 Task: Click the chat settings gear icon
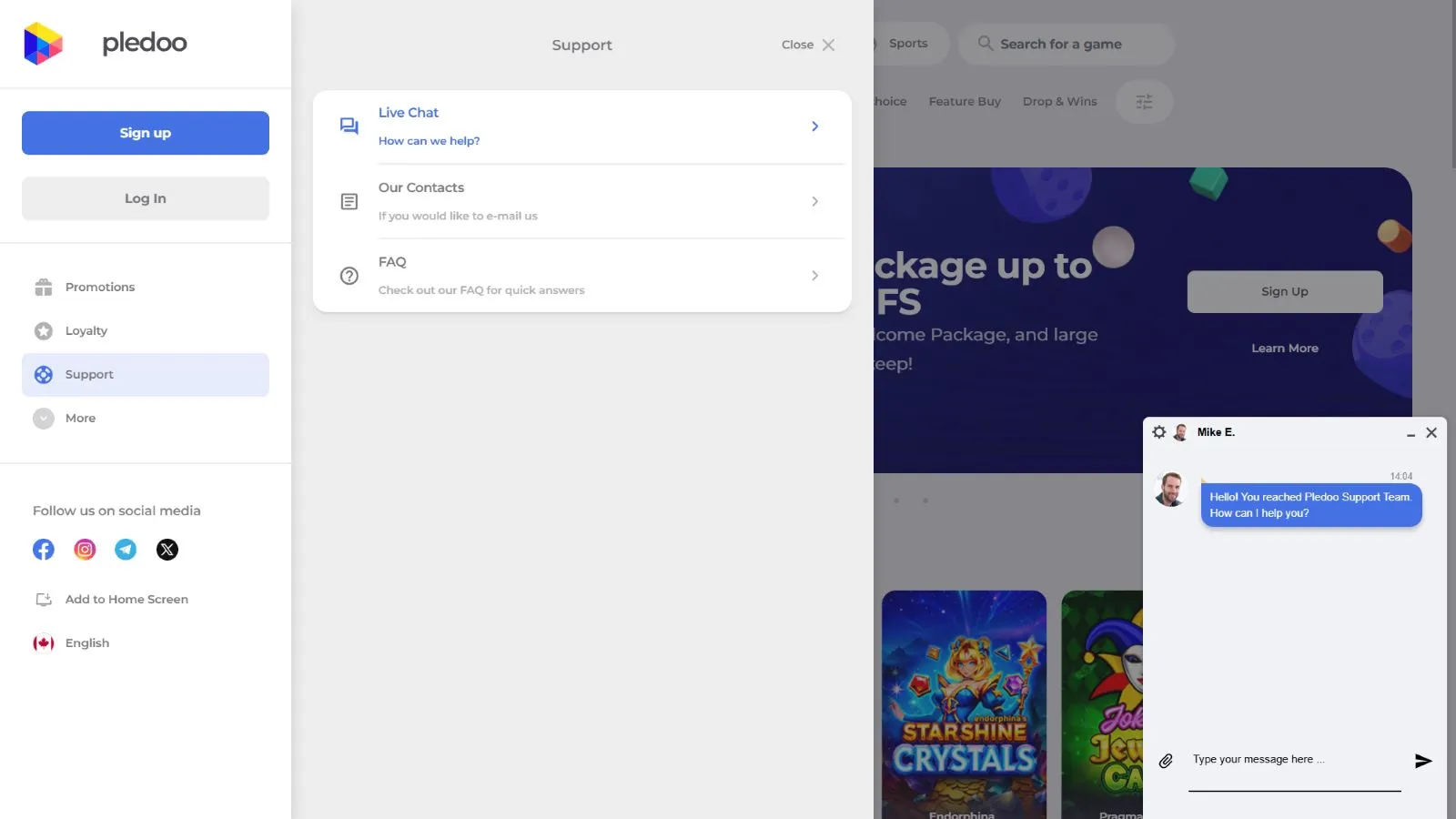pyautogui.click(x=1158, y=432)
